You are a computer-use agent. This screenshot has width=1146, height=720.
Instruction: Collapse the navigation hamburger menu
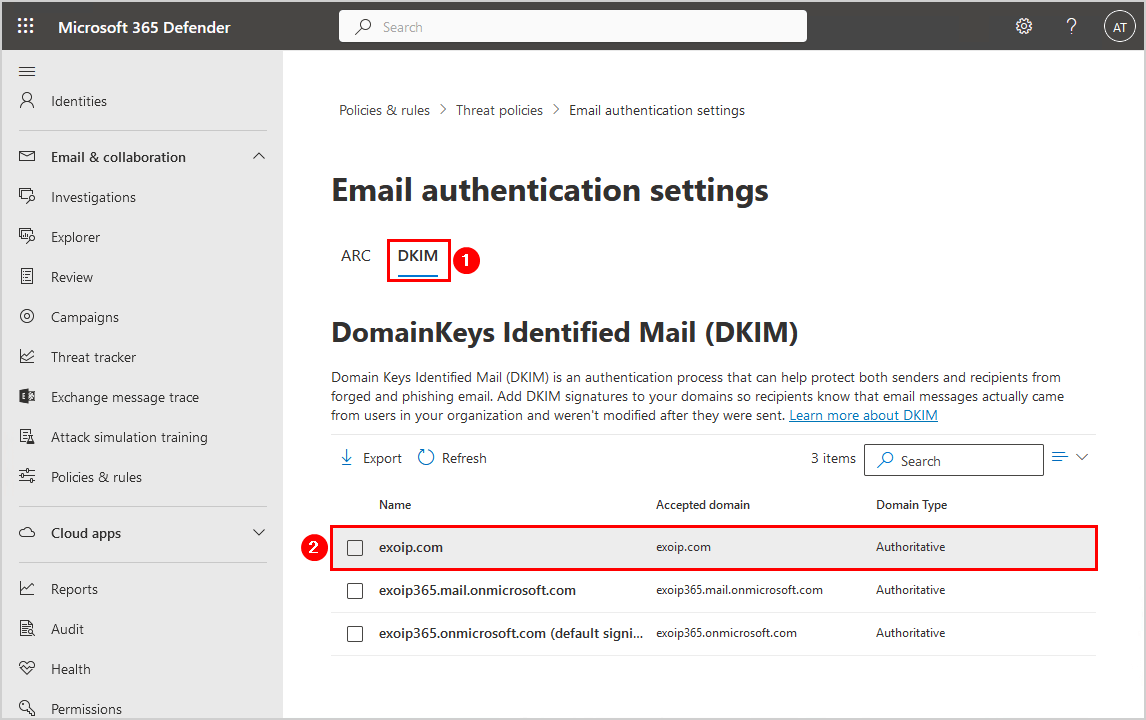(27, 71)
